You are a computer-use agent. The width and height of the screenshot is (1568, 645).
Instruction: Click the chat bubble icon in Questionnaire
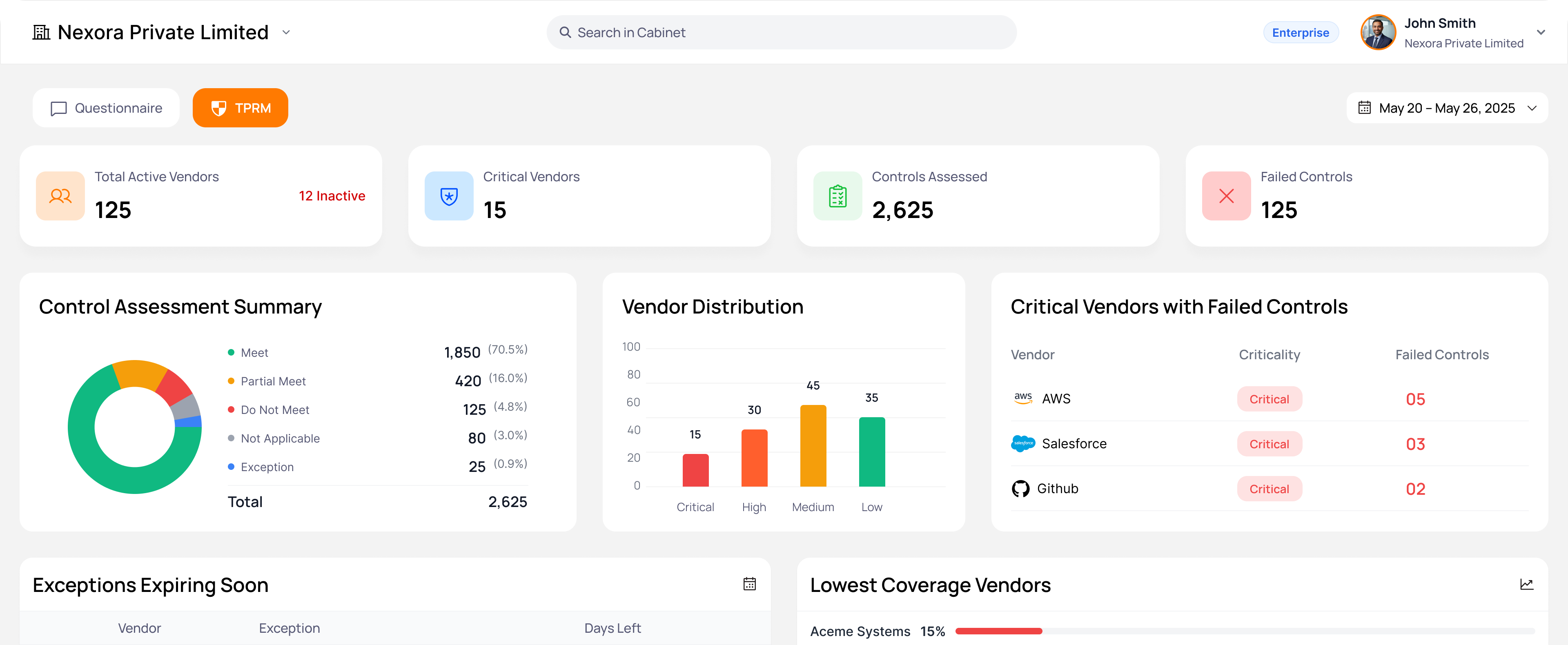pyautogui.click(x=58, y=108)
